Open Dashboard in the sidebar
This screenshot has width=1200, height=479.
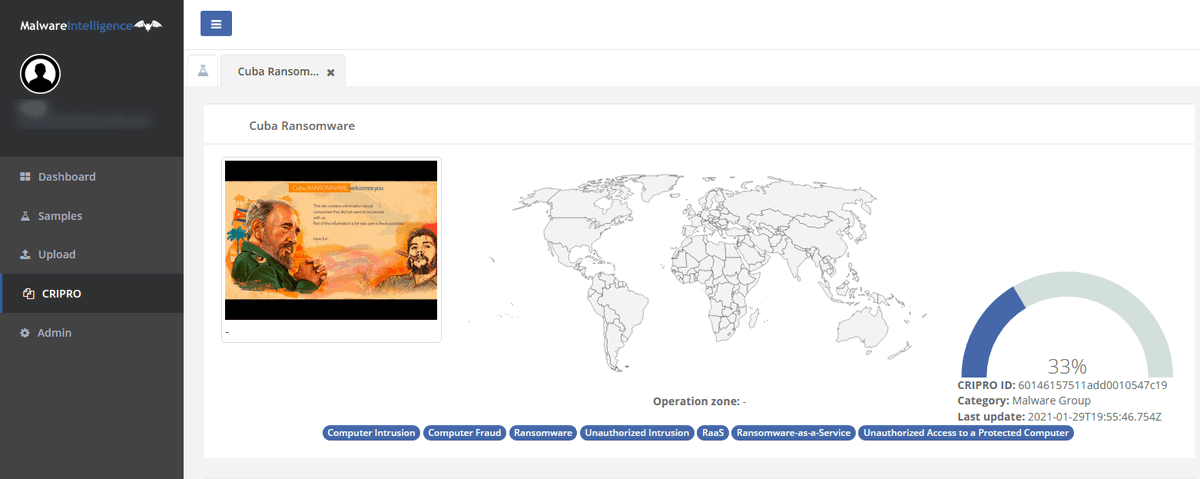tap(92, 176)
